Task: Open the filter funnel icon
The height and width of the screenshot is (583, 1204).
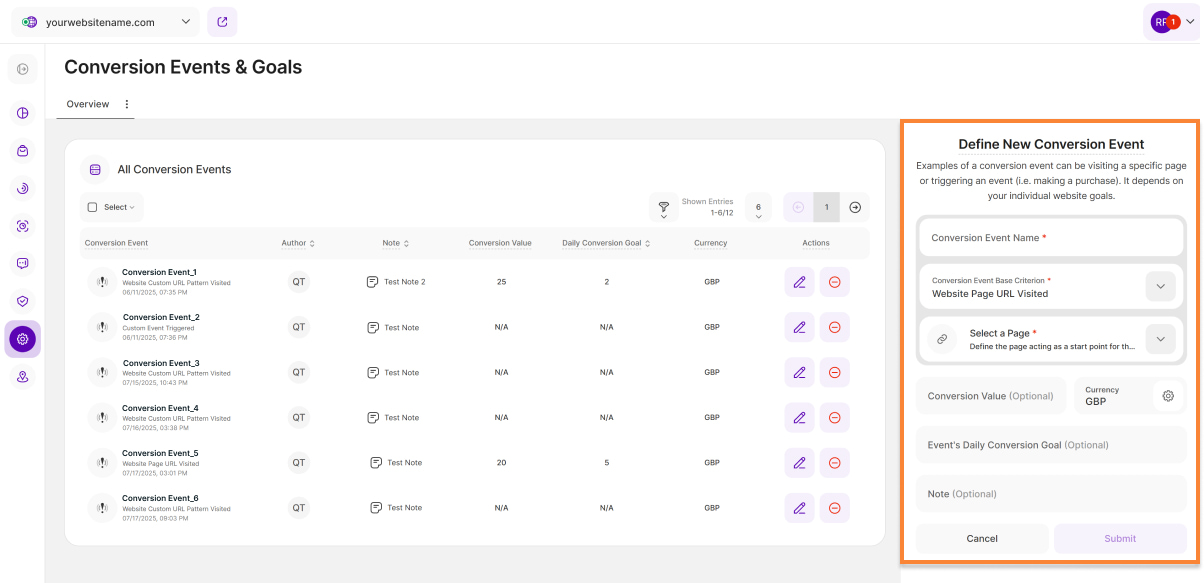Action: click(663, 207)
